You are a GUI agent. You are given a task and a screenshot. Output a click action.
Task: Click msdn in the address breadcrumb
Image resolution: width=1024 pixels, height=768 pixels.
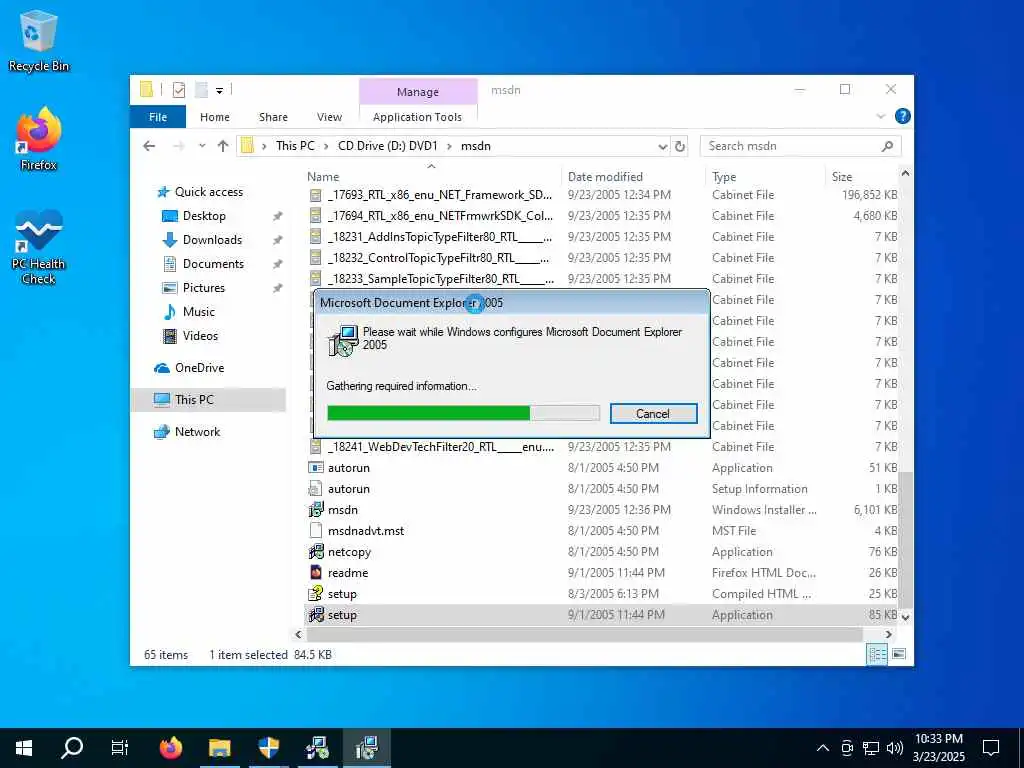point(475,146)
